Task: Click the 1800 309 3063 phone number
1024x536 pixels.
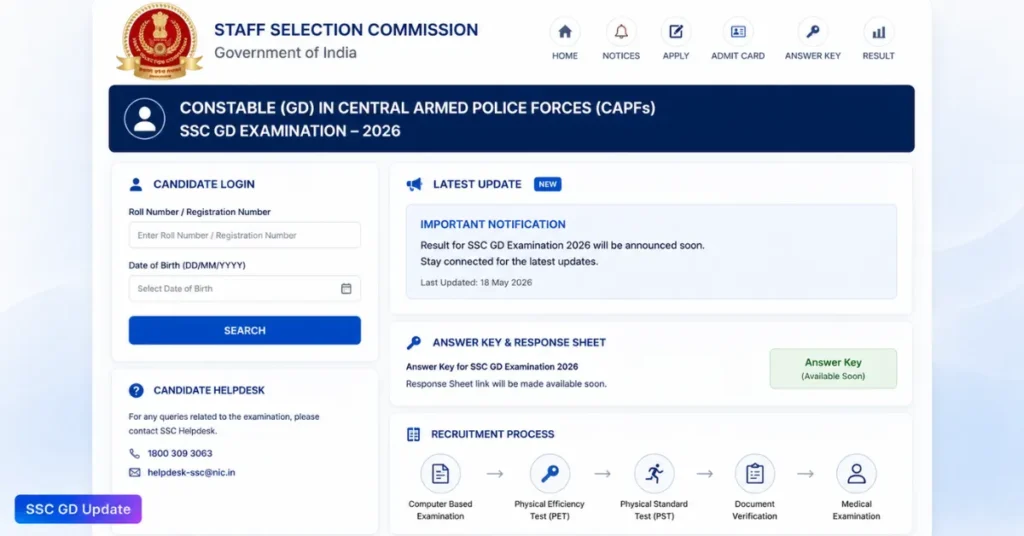Action: tap(180, 453)
